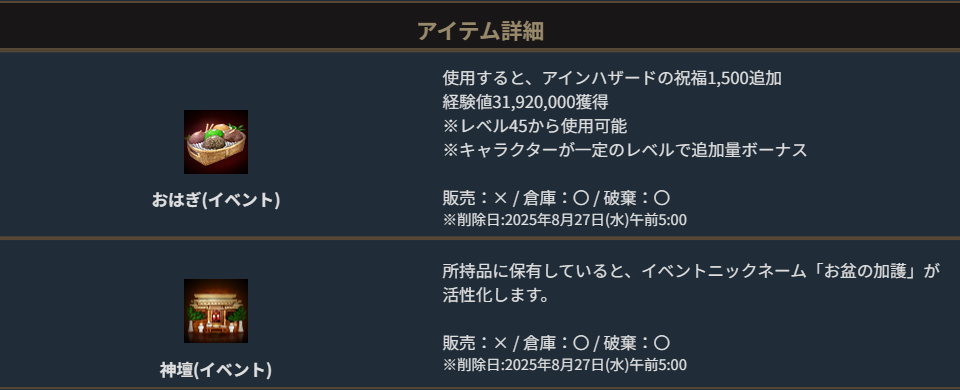This screenshot has width=960, height=390.
Task: Click the 神壇 倉庫：〇 indicator
Action: pyautogui.click(x=555, y=343)
